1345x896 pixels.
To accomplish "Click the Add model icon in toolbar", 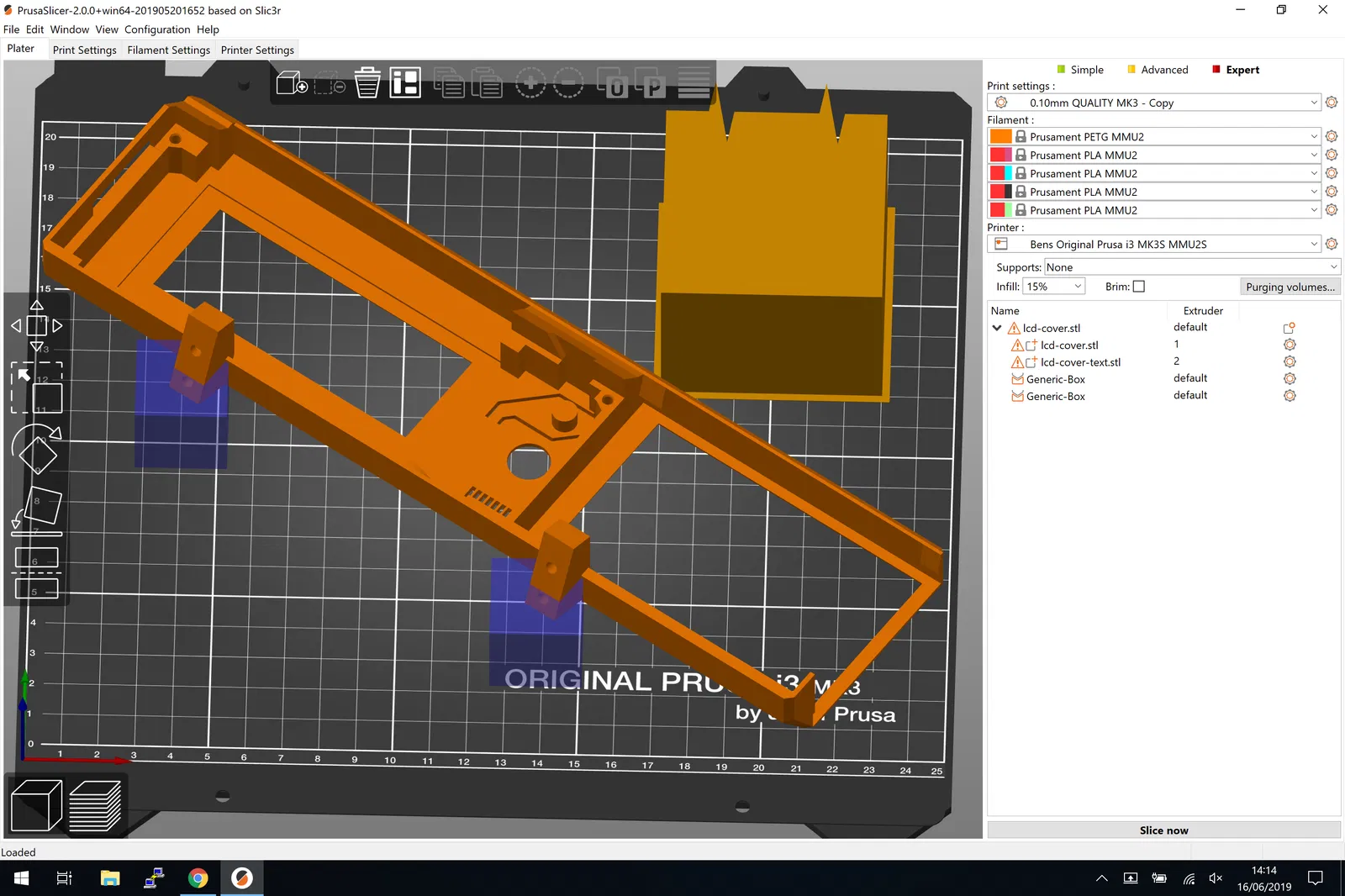I will pos(291,83).
